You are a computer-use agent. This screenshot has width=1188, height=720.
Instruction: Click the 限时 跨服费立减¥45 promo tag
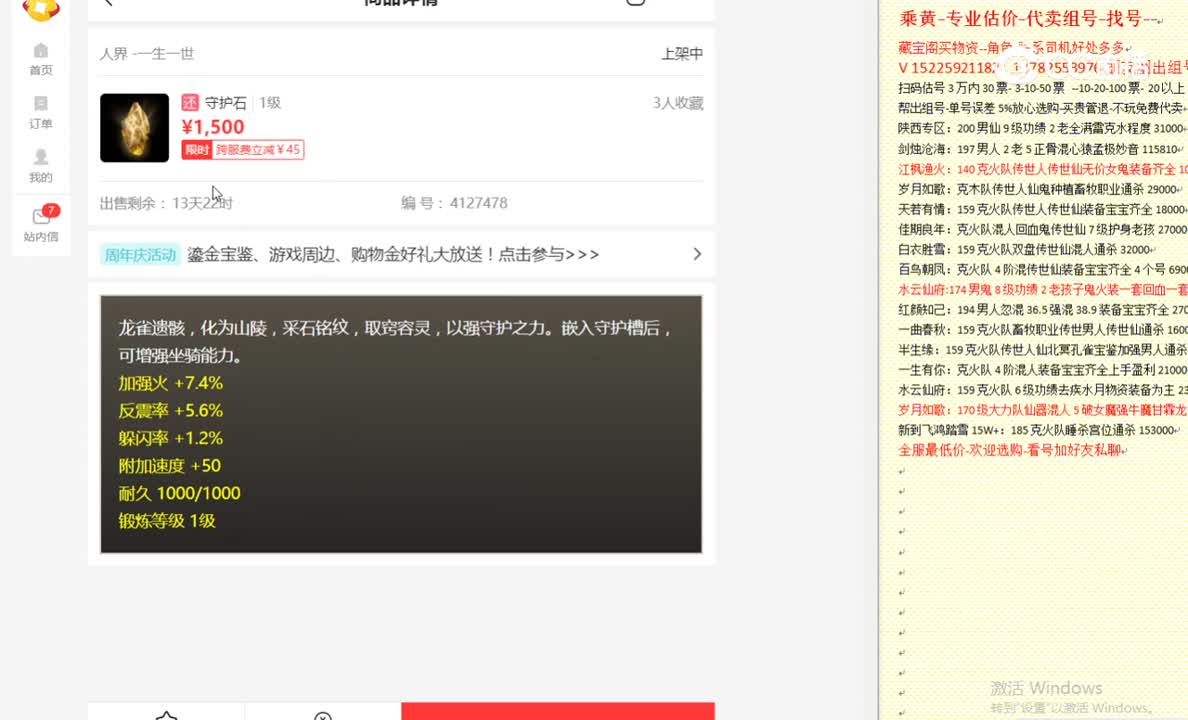click(x=242, y=149)
